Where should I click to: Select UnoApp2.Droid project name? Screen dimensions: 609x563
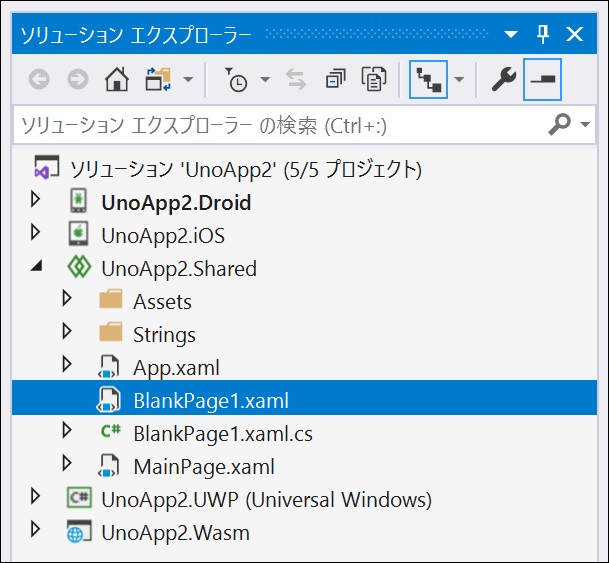176,203
